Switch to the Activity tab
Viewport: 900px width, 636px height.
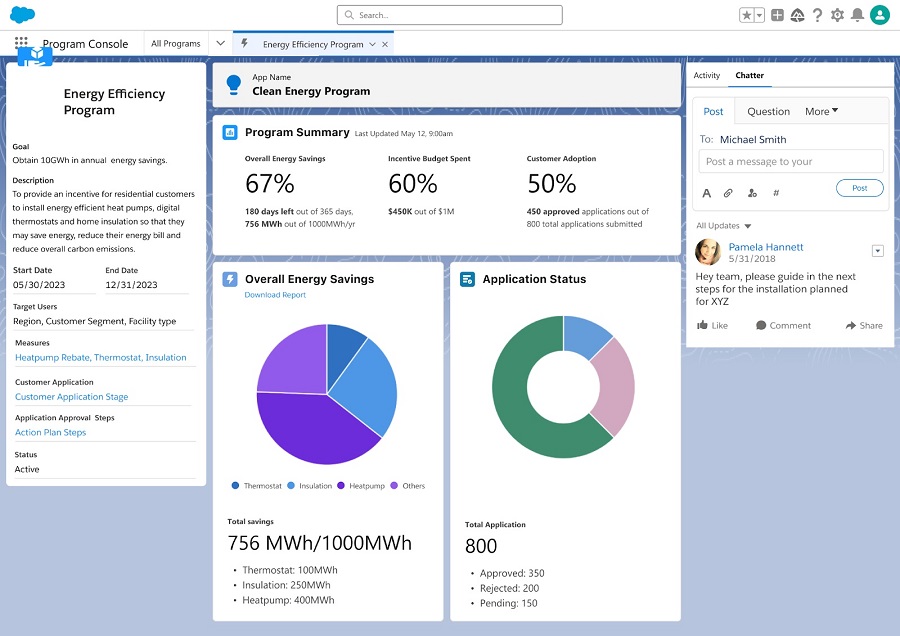coord(707,76)
